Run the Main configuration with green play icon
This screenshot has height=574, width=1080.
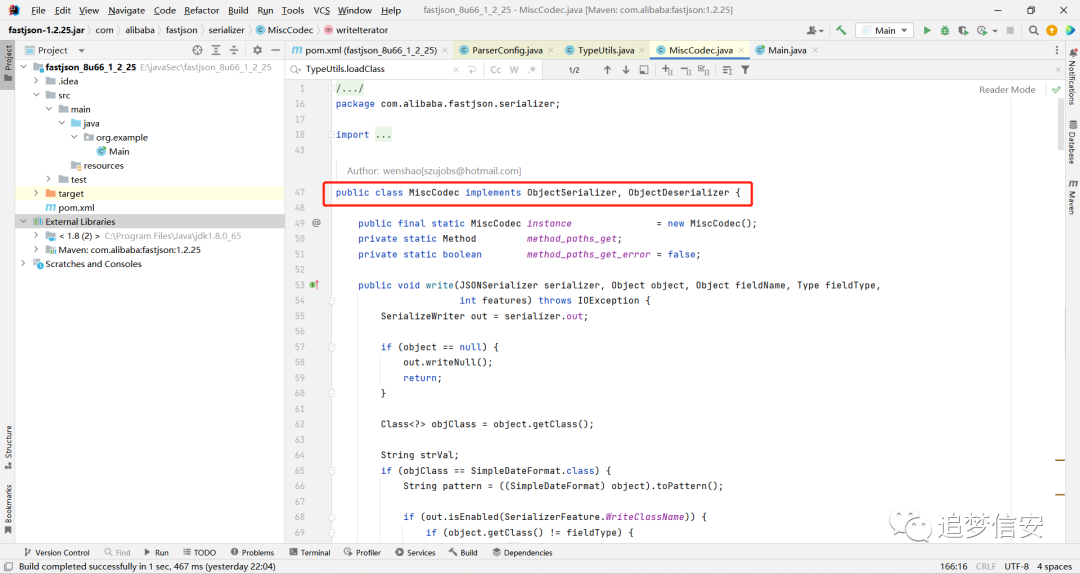pos(927,30)
